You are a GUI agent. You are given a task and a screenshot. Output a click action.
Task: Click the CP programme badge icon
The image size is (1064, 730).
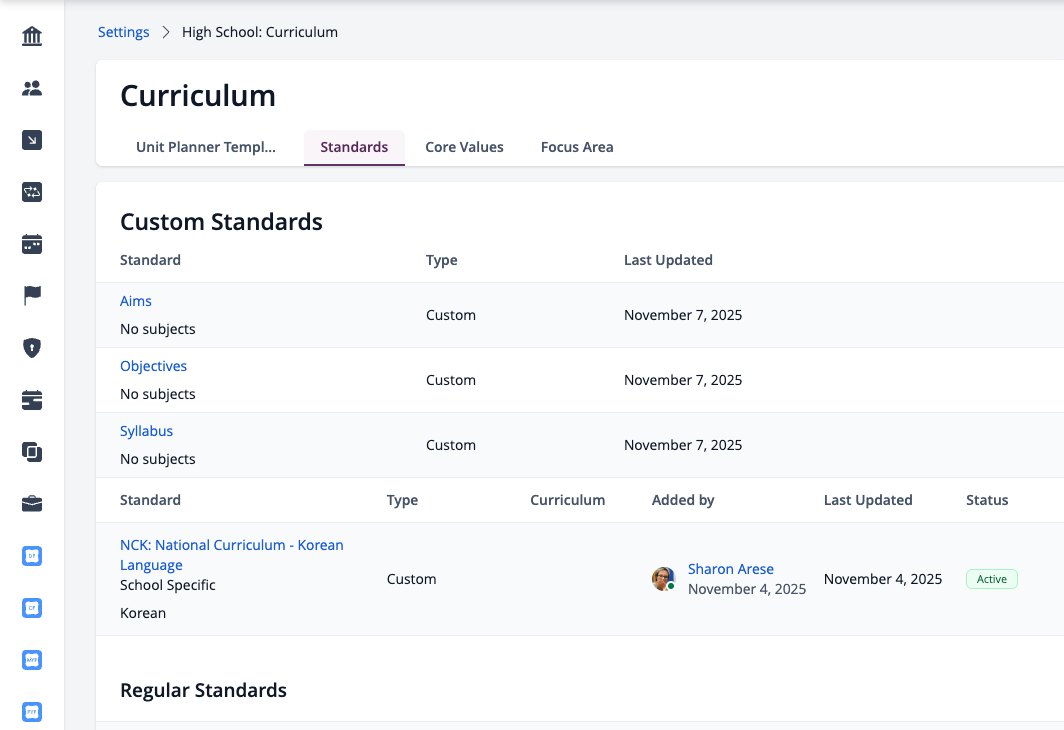pos(32,608)
